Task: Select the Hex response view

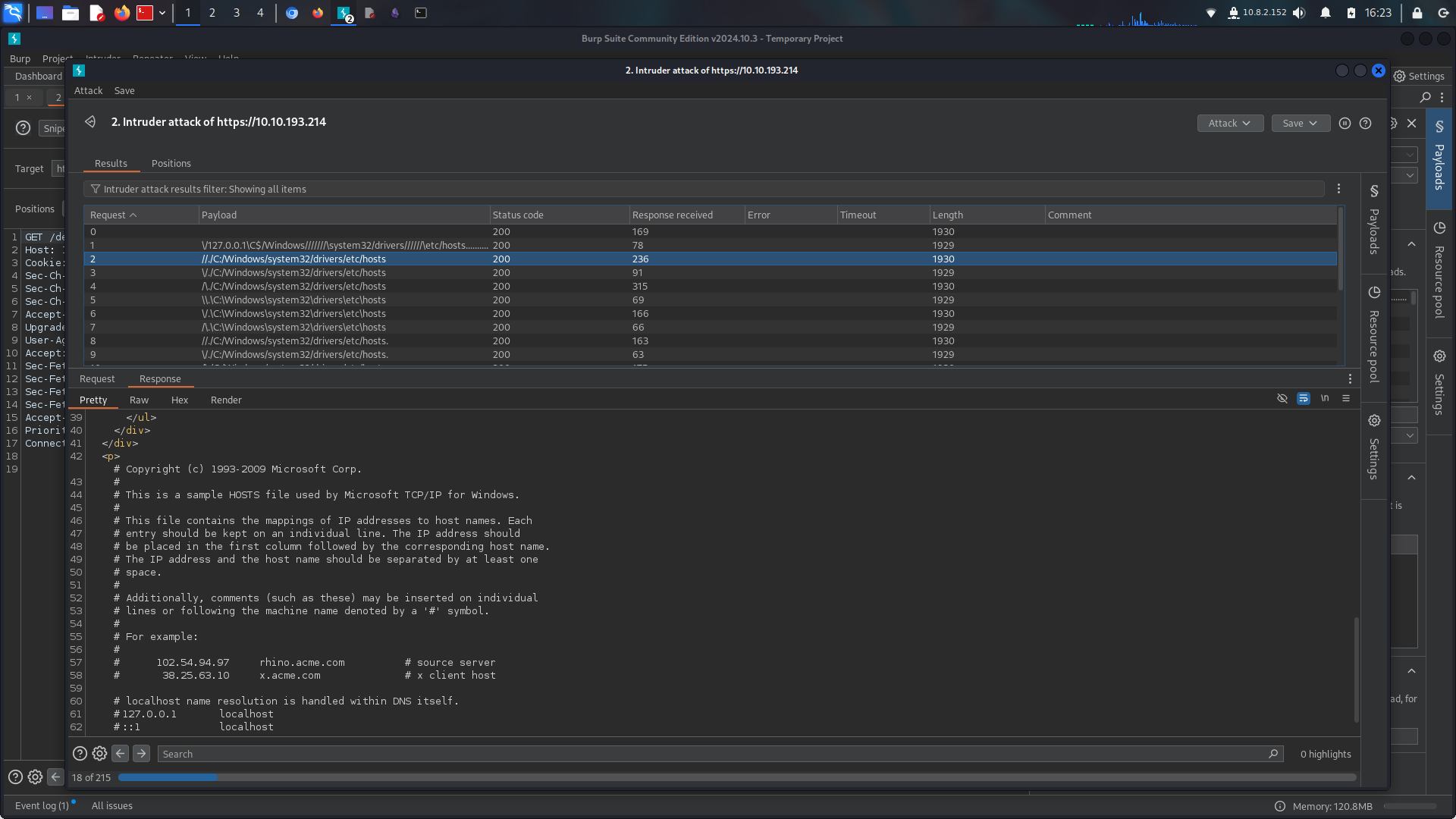Action: [180, 400]
